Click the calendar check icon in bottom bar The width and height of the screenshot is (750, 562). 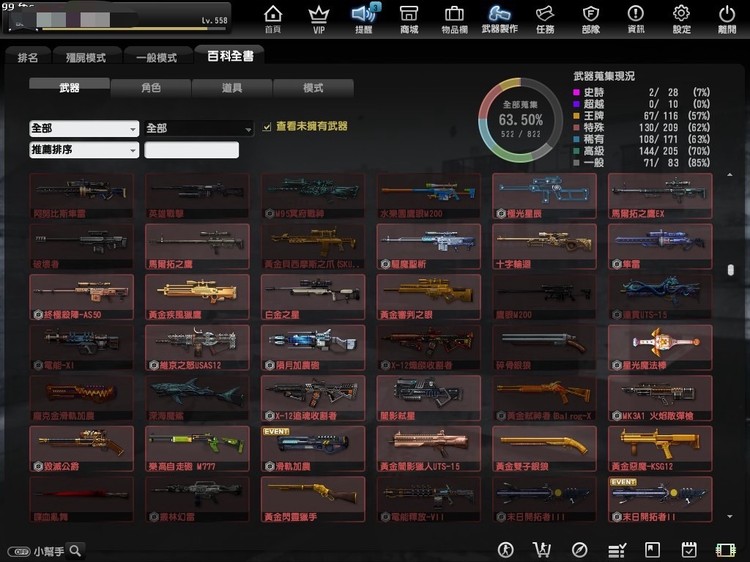point(689,550)
